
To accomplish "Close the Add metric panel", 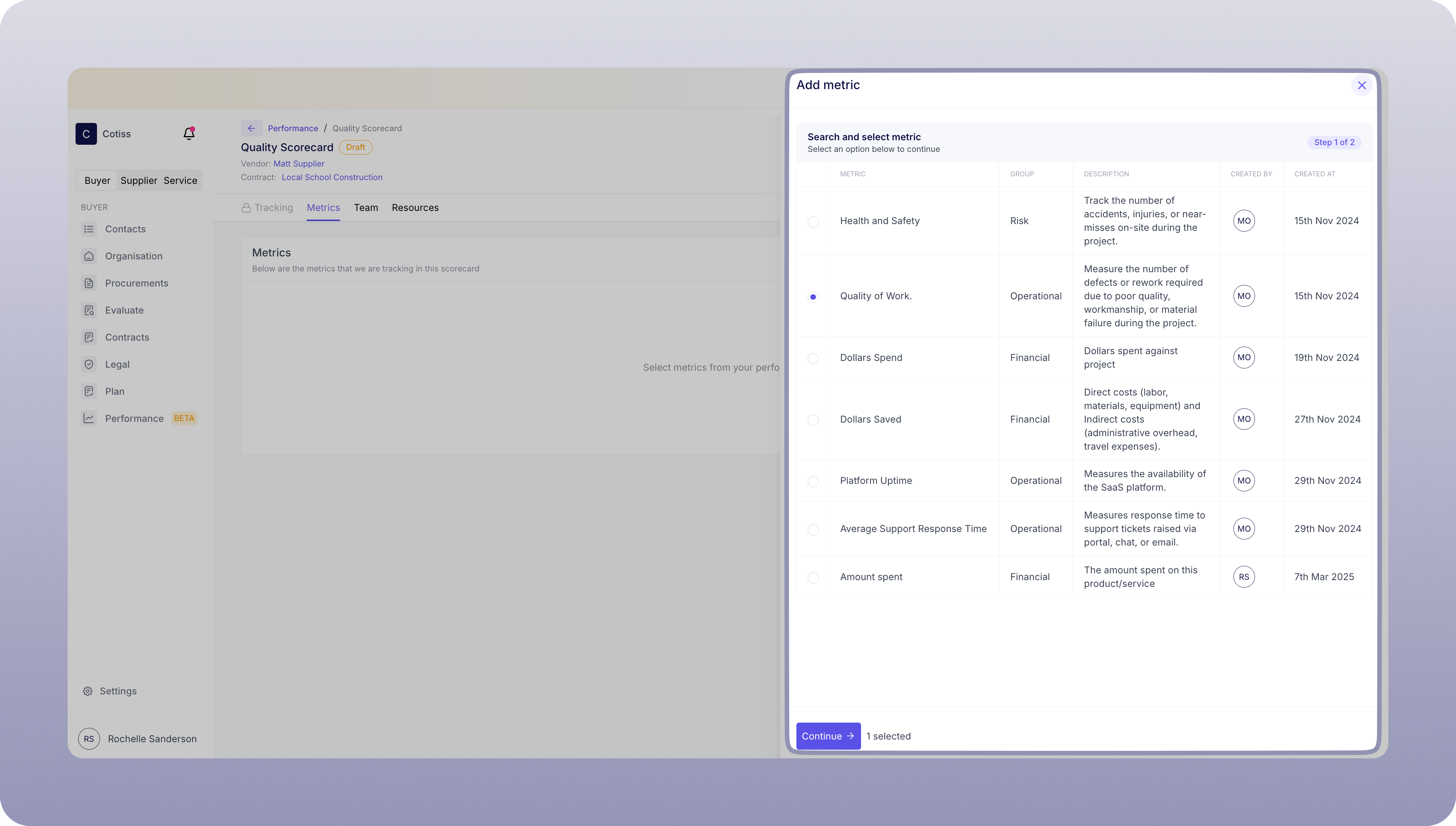I will pyautogui.click(x=1362, y=85).
